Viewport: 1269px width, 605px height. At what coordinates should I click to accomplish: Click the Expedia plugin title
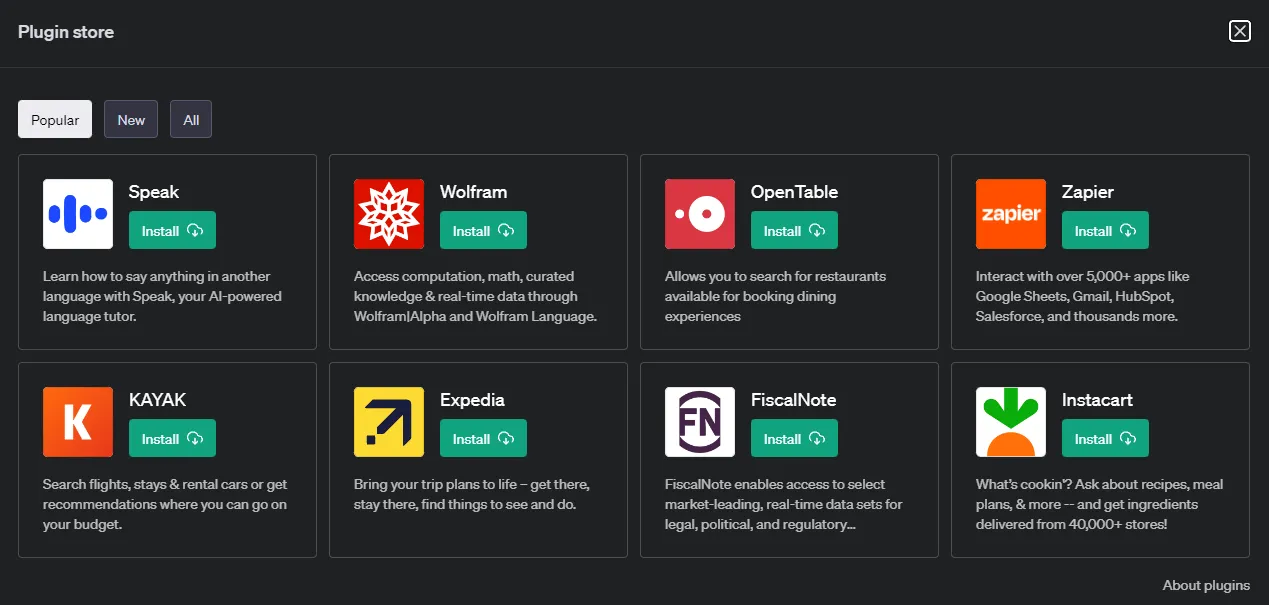pyautogui.click(x=472, y=400)
